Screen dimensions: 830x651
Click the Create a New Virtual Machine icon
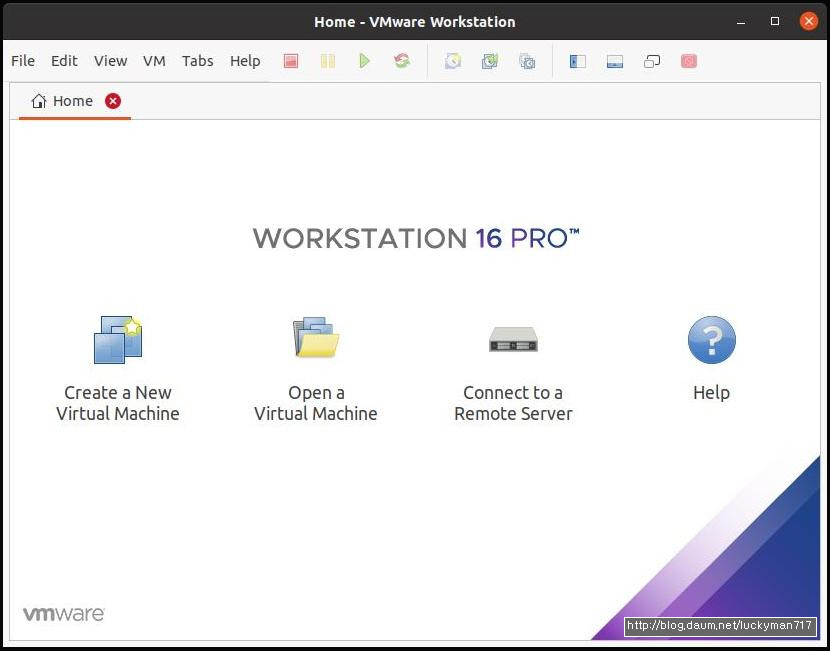118,339
